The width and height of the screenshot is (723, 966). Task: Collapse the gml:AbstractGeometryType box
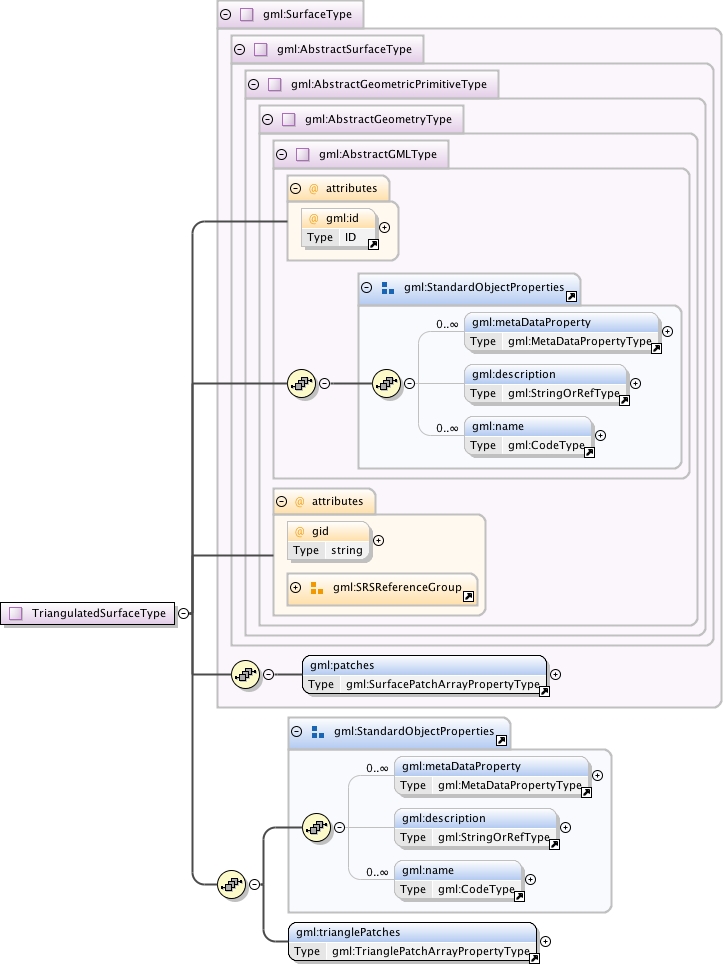coord(268,120)
